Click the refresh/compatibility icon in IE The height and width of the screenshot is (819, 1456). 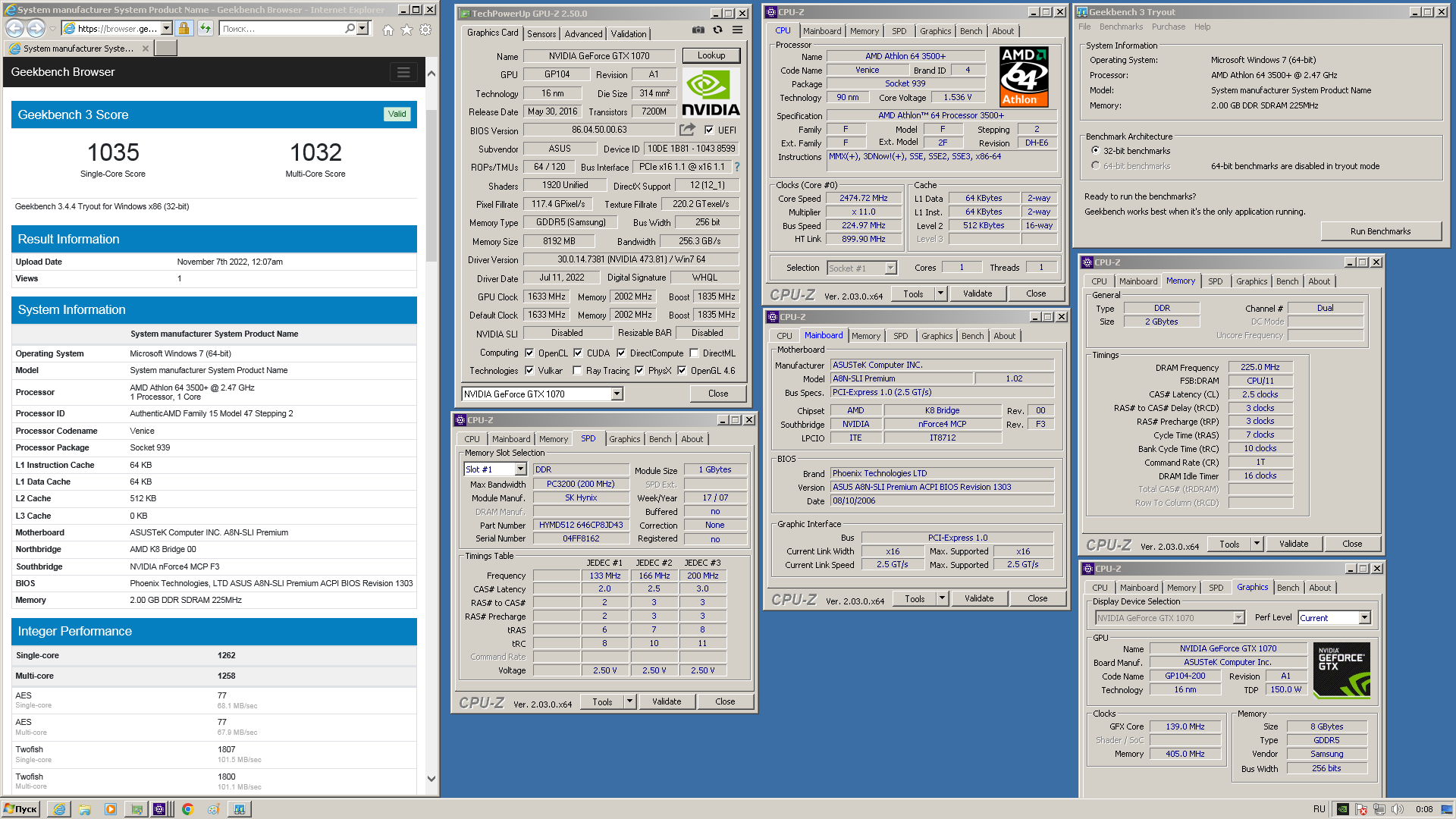tap(206, 28)
